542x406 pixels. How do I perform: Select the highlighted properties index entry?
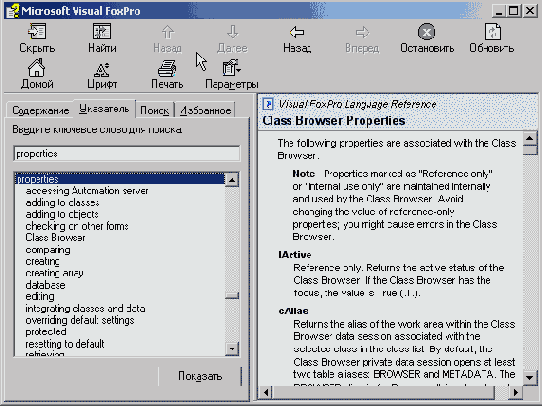(120, 179)
